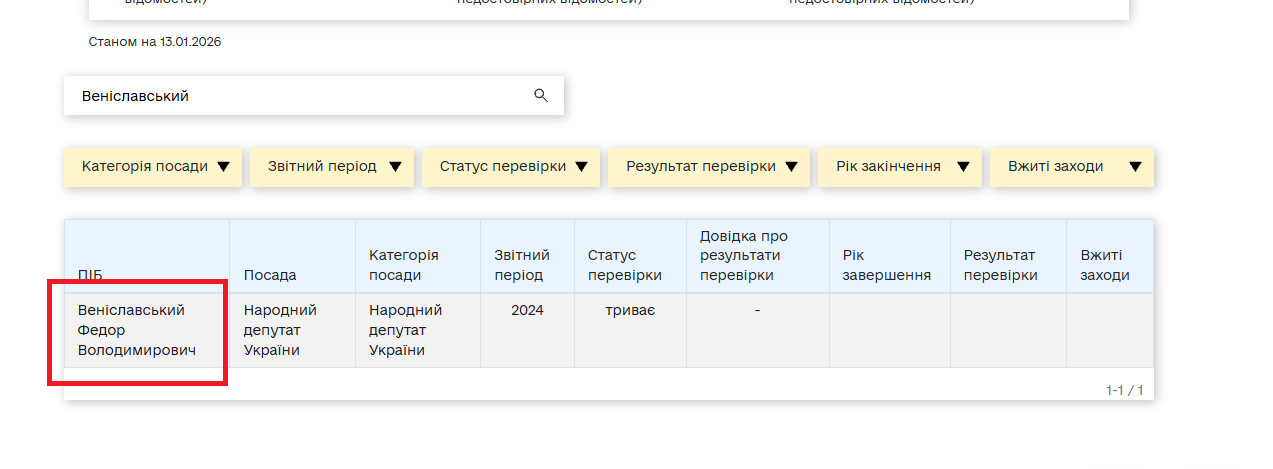The height and width of the screenshot is (469, 1273).
Task: Open the Статус перевірки filter dropdown
Action: pyautogui.click(x=512, y=167)
